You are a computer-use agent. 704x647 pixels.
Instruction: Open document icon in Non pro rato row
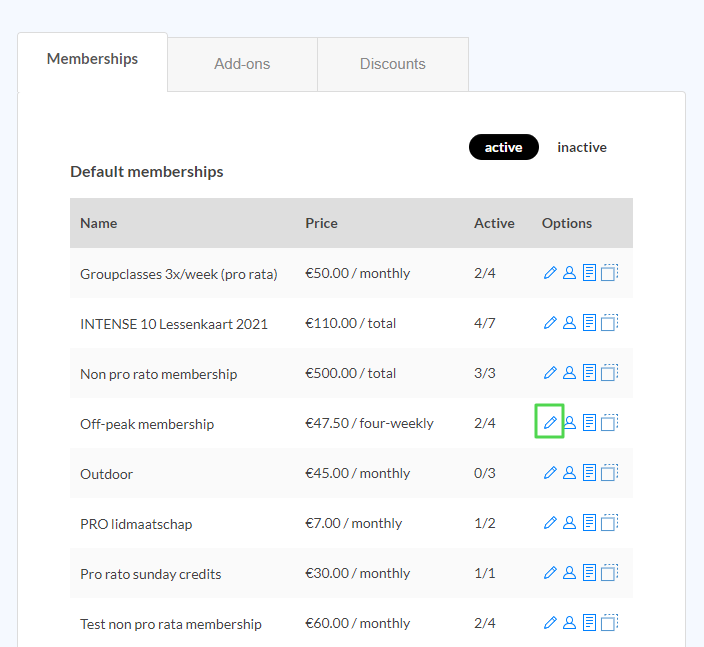(589, 373)
